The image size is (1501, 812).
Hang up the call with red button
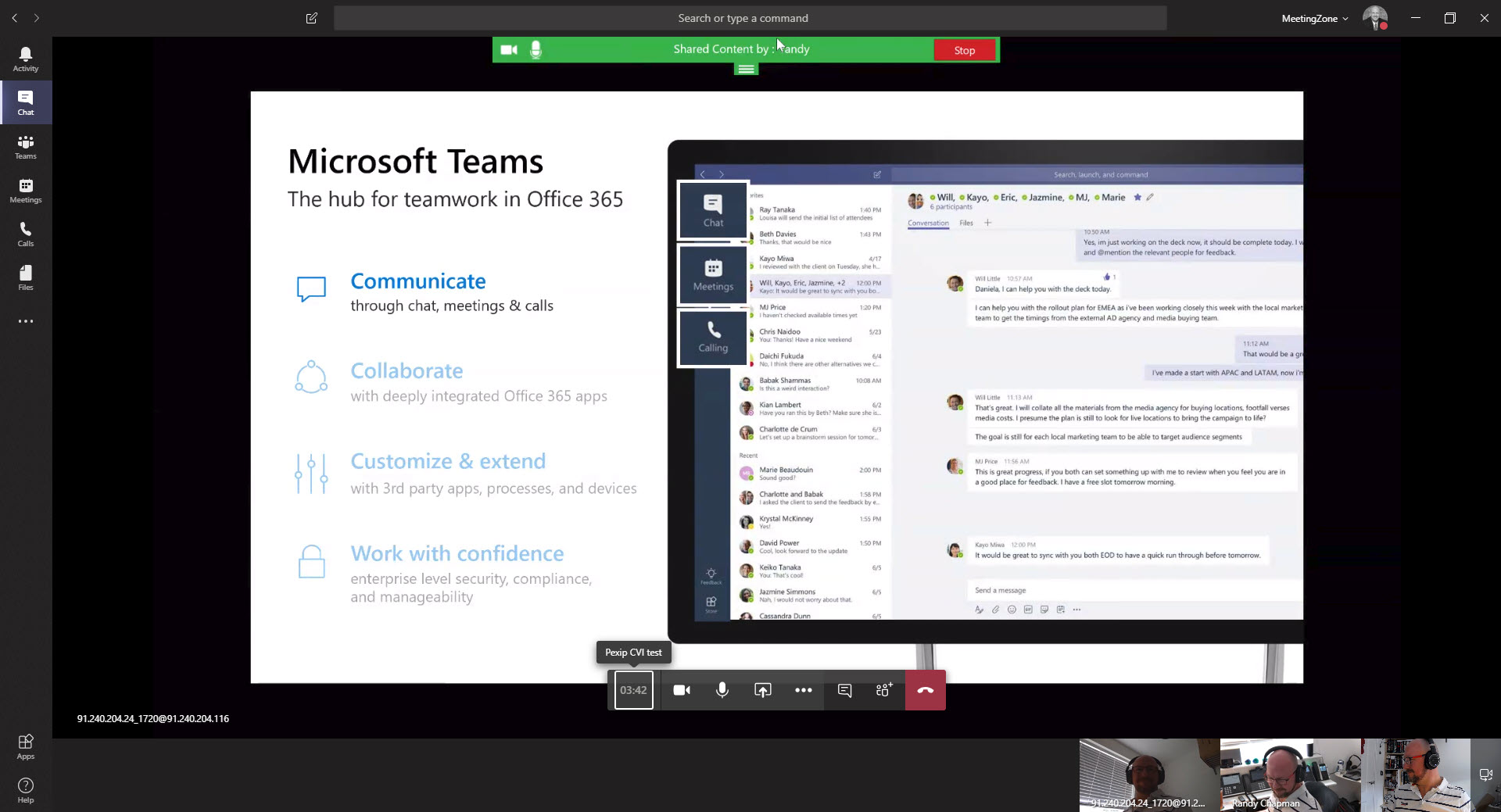tap(925, 690)
